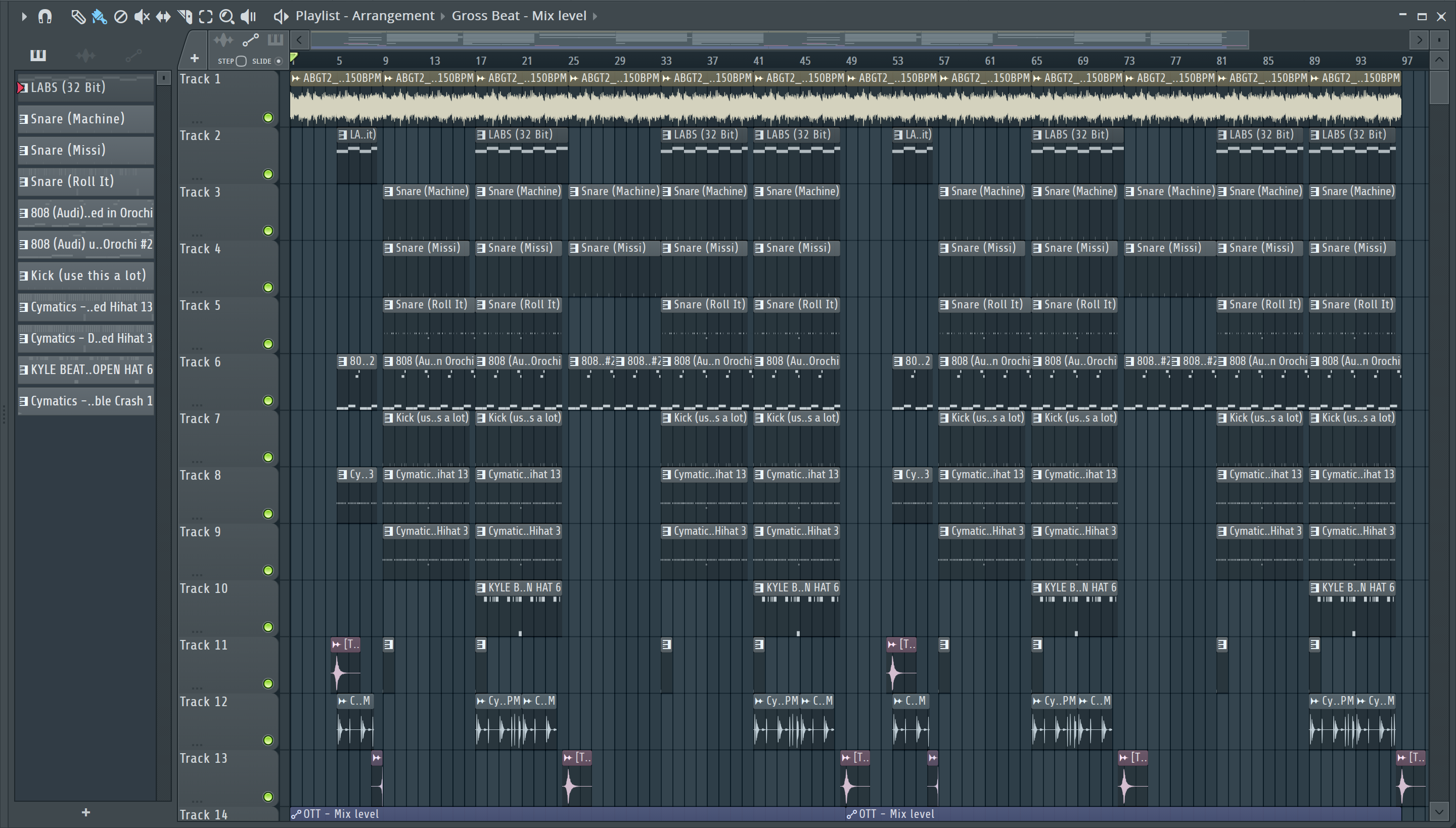Select LABS (32 Bit) in the picker

pos(86,87)
